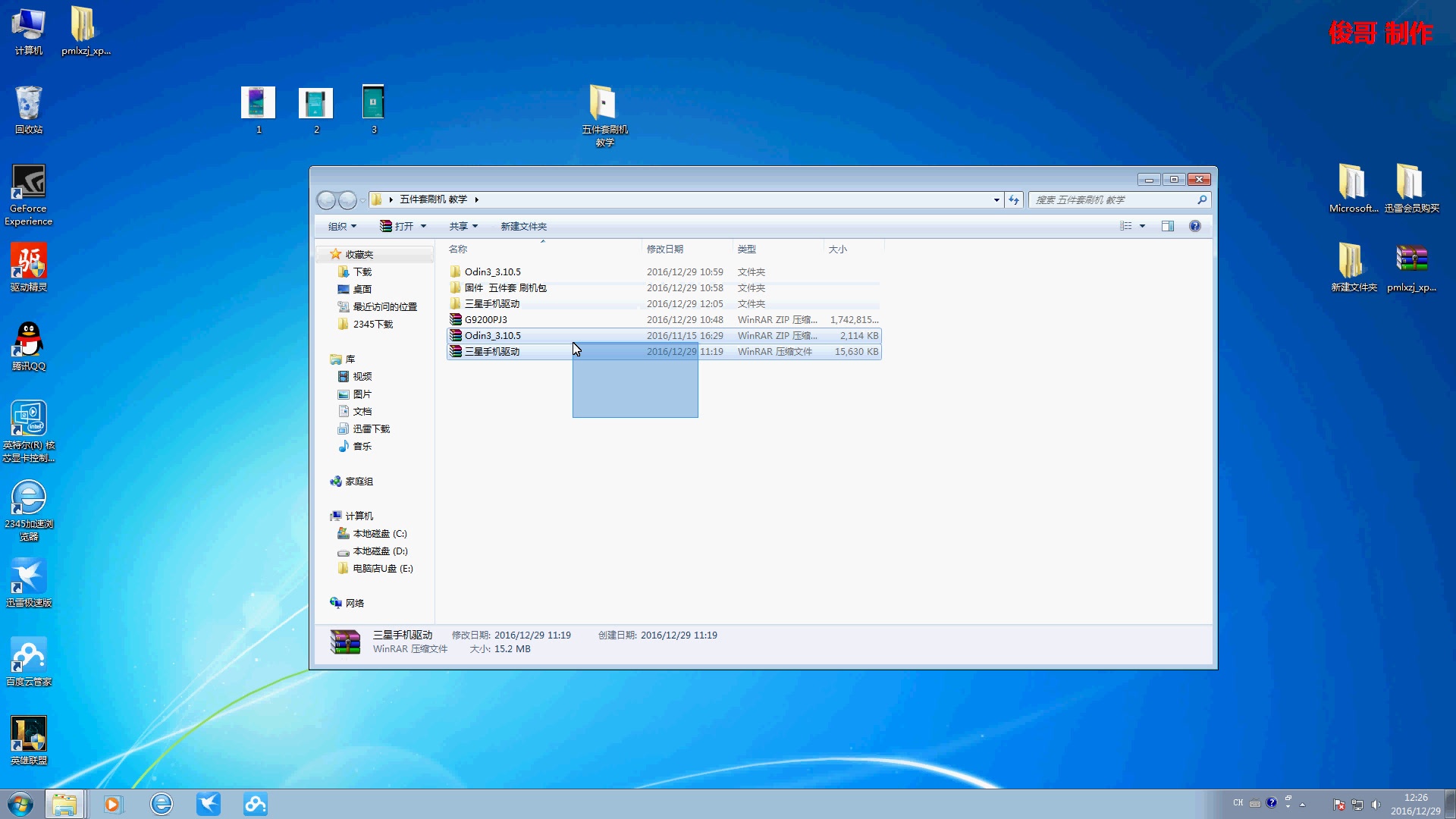Viewport: 1456px width, 819px height.
Task: Open the 计算机 desktop icon
Action: pyautogui.click(x=29, y=30)
